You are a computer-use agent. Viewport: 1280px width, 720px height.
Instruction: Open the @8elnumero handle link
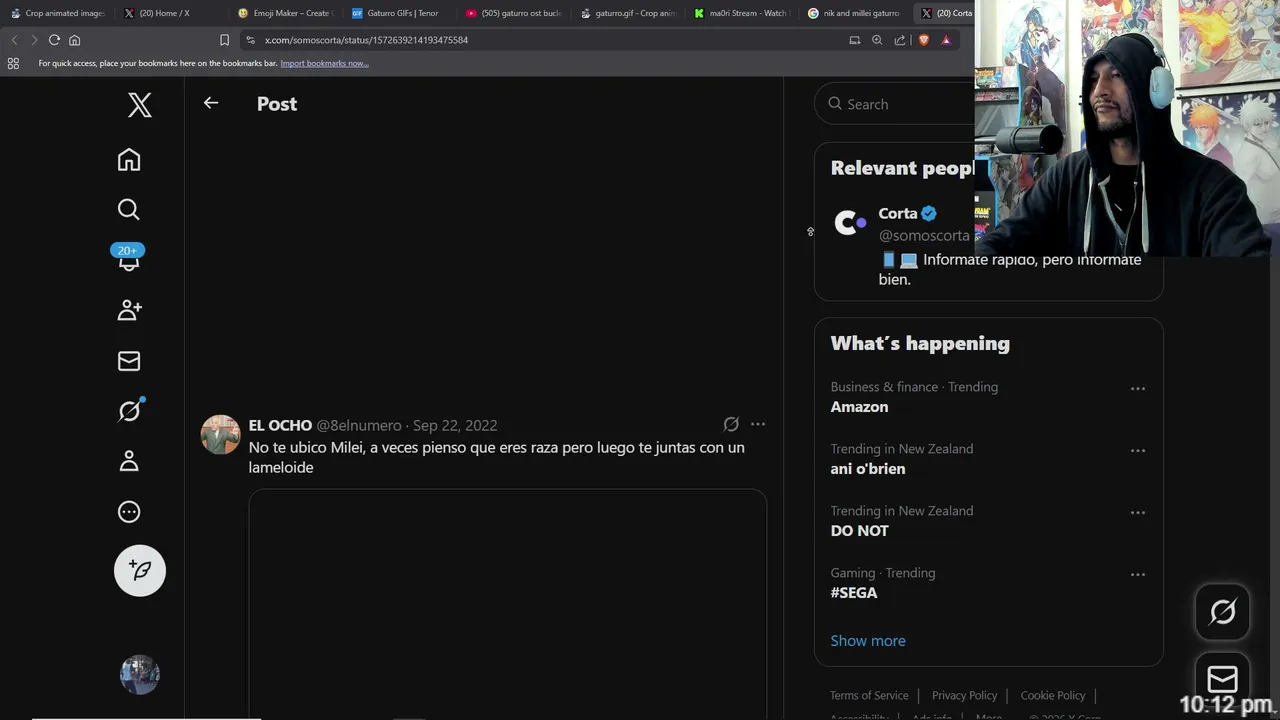(359, 425)
